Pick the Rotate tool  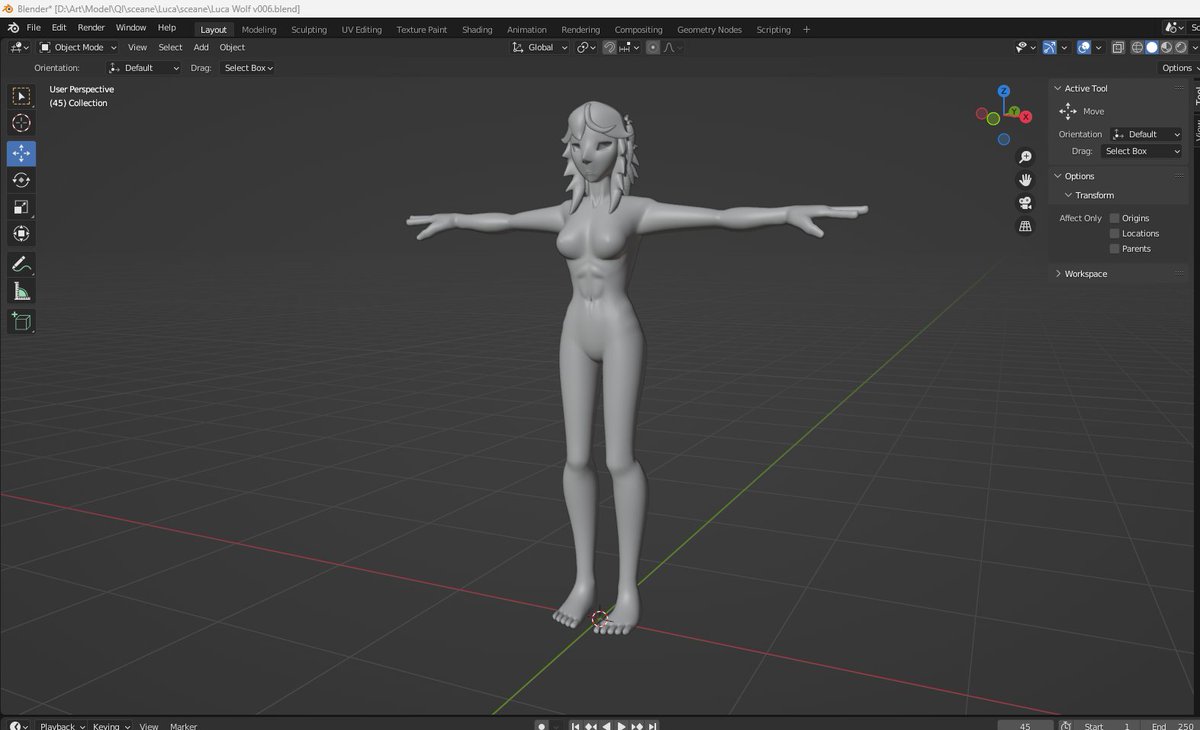coord(21,180)
